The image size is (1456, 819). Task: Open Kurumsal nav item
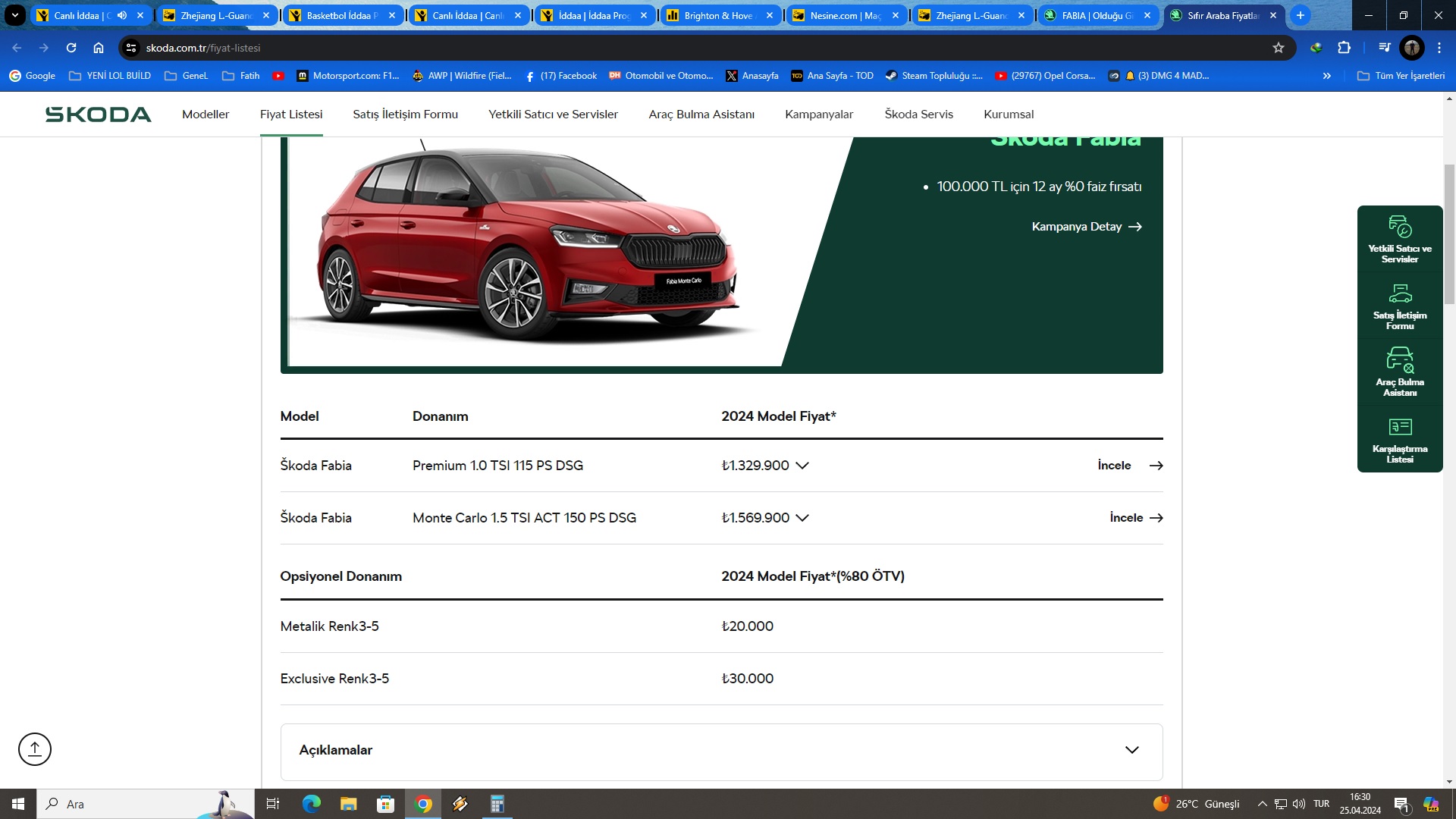coord(1009,115)
